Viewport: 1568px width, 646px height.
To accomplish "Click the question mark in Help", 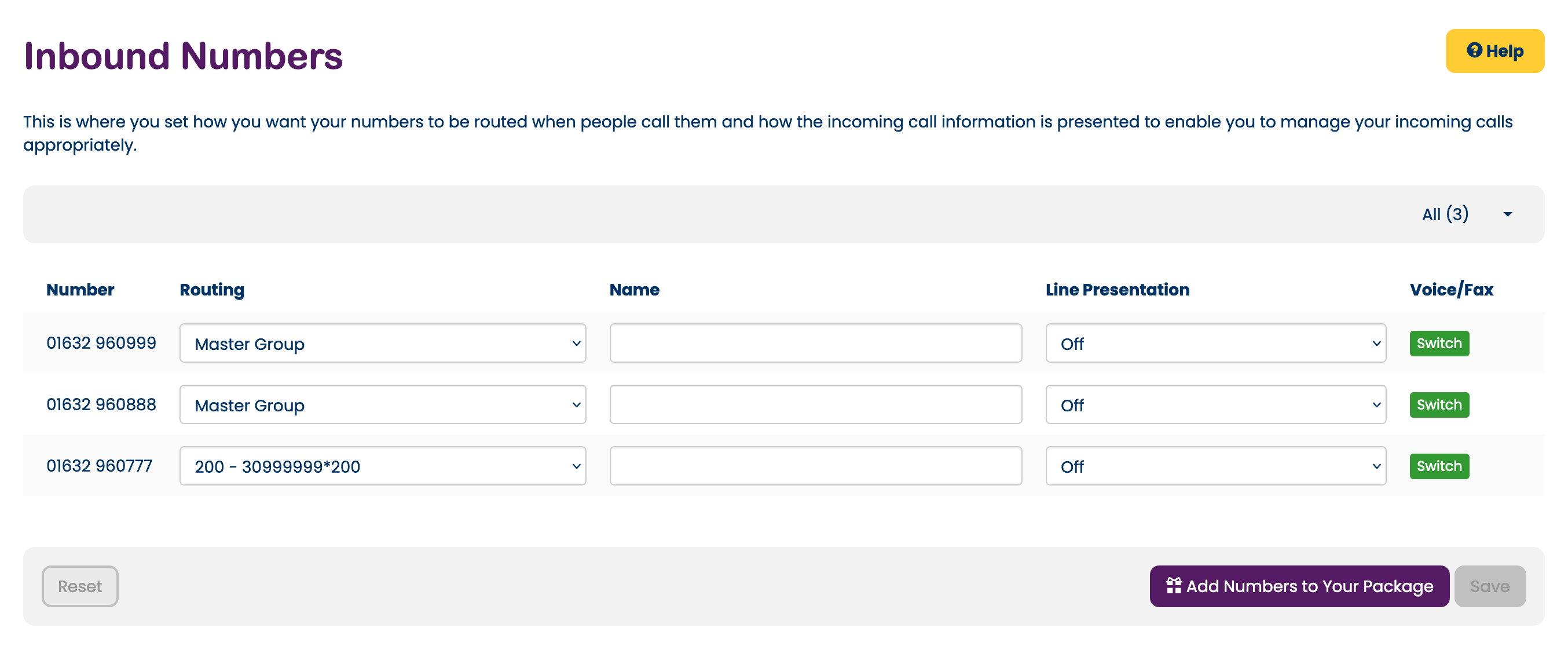I will 1475,50.
